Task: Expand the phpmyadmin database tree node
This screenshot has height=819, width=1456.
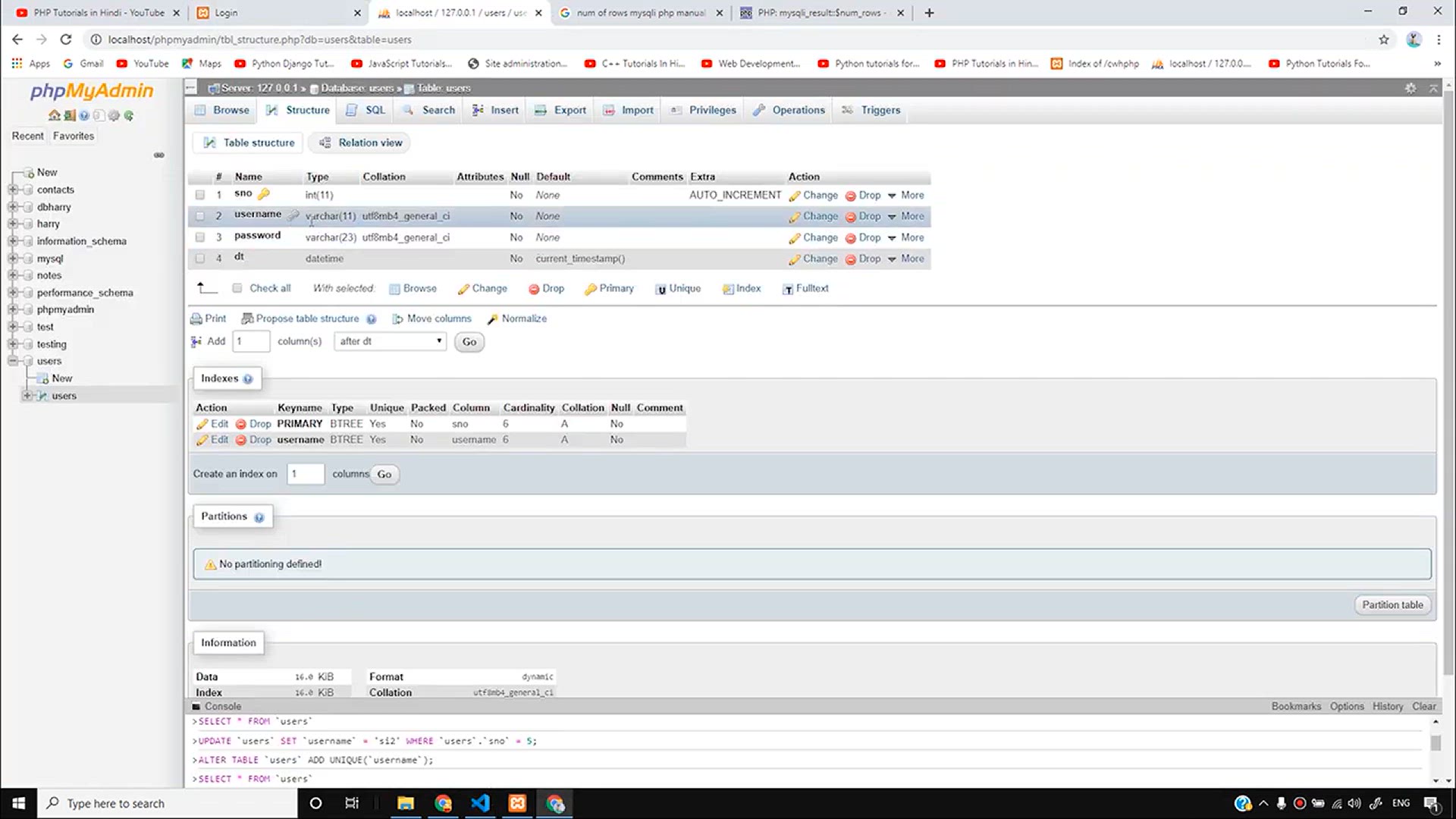Action: 13,309
